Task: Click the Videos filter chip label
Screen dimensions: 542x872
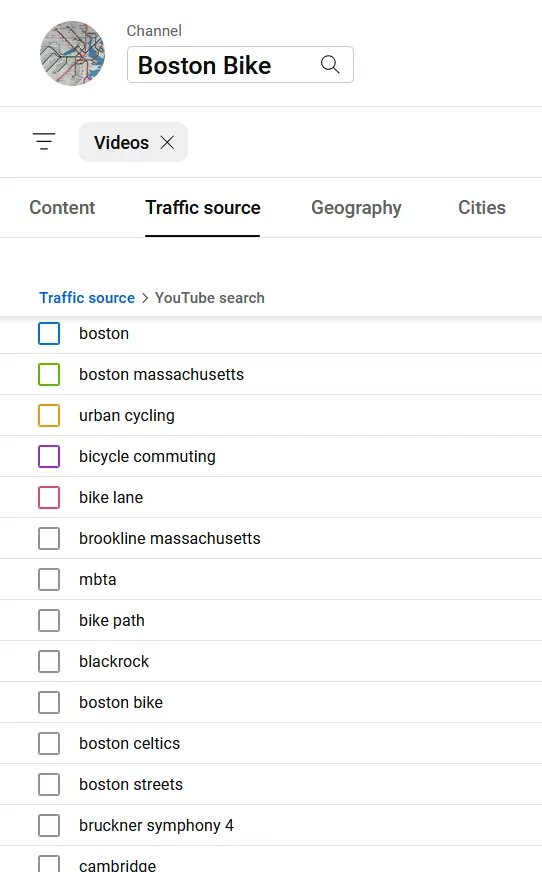Action: tap(121, 142)
